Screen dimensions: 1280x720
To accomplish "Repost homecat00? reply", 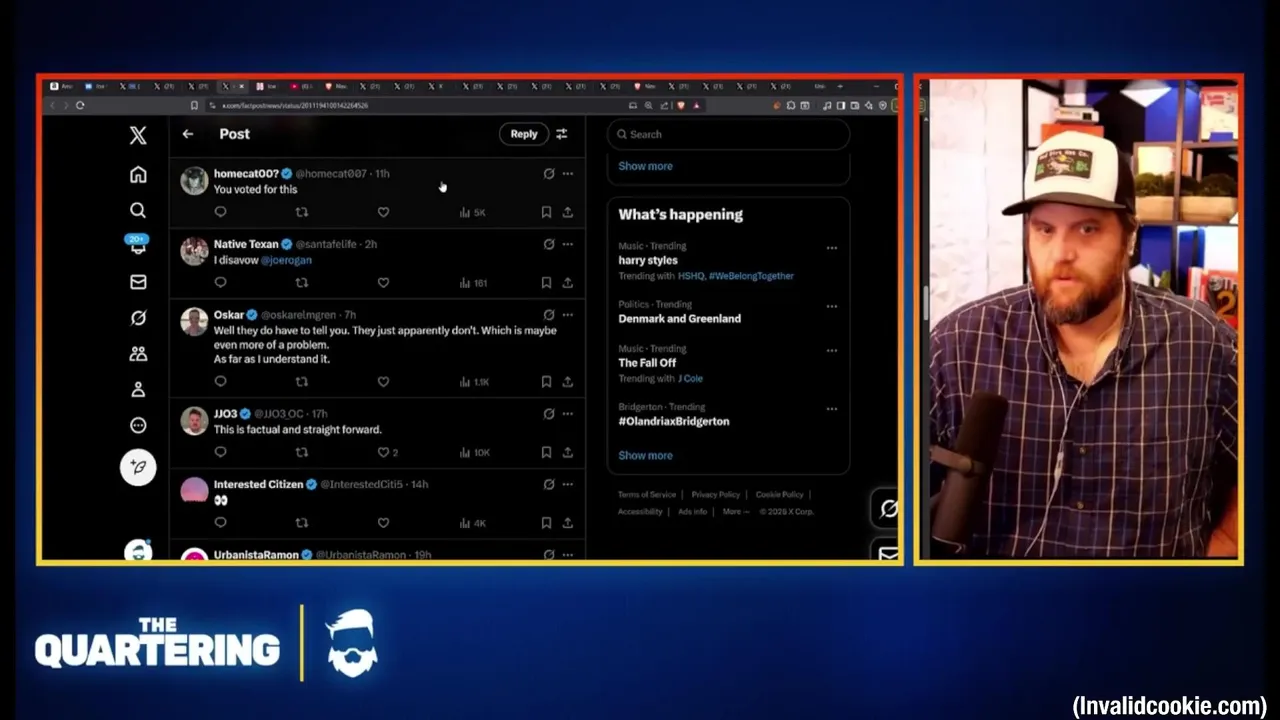I will [302, 212].
